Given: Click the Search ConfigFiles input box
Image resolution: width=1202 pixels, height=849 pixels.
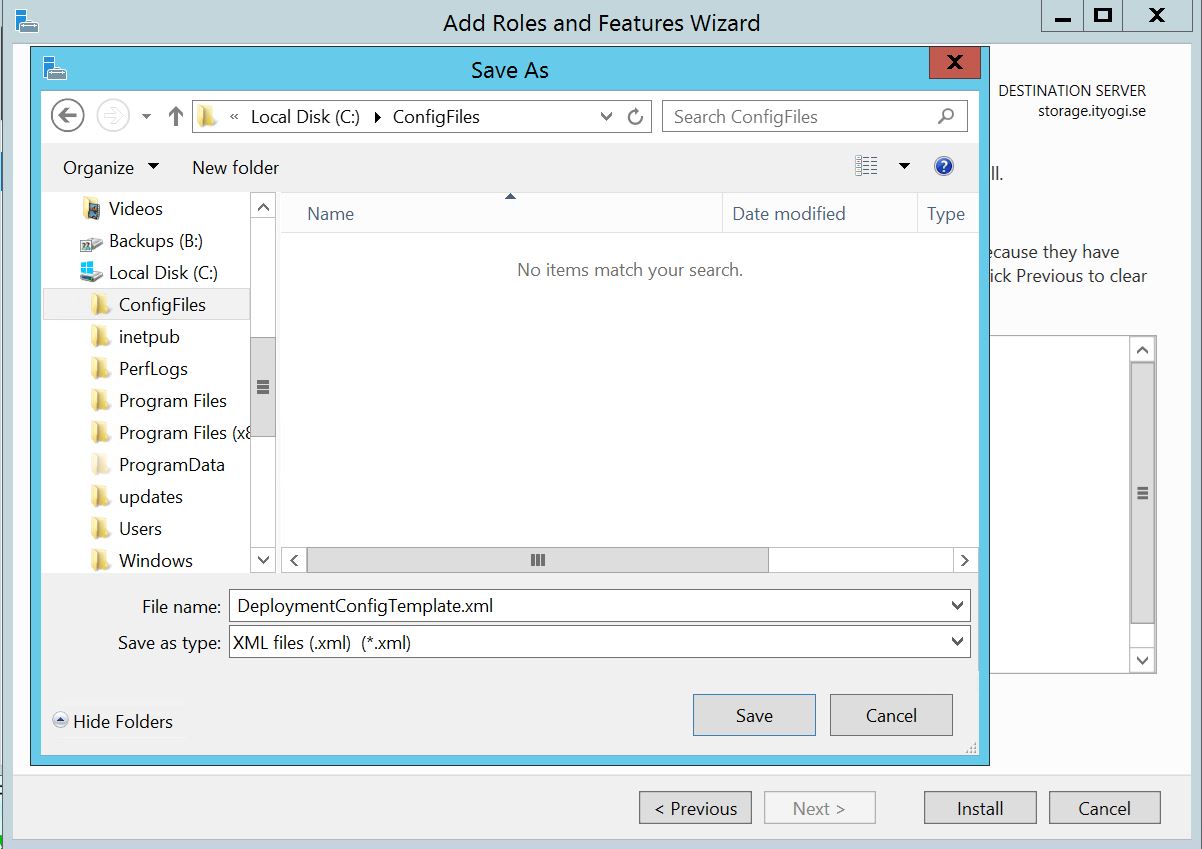Looking at the screenshot, I should [x=800, y=116].
